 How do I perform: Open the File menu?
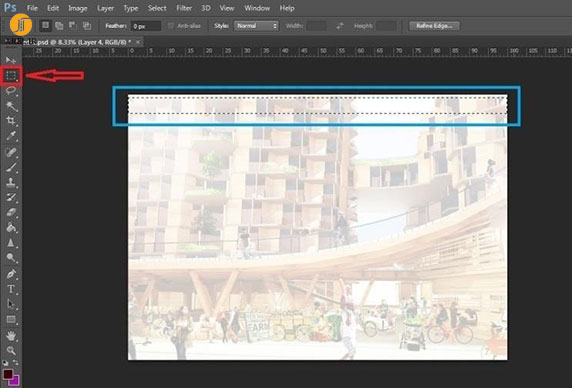pyautogui.click(x=32, y=8)
